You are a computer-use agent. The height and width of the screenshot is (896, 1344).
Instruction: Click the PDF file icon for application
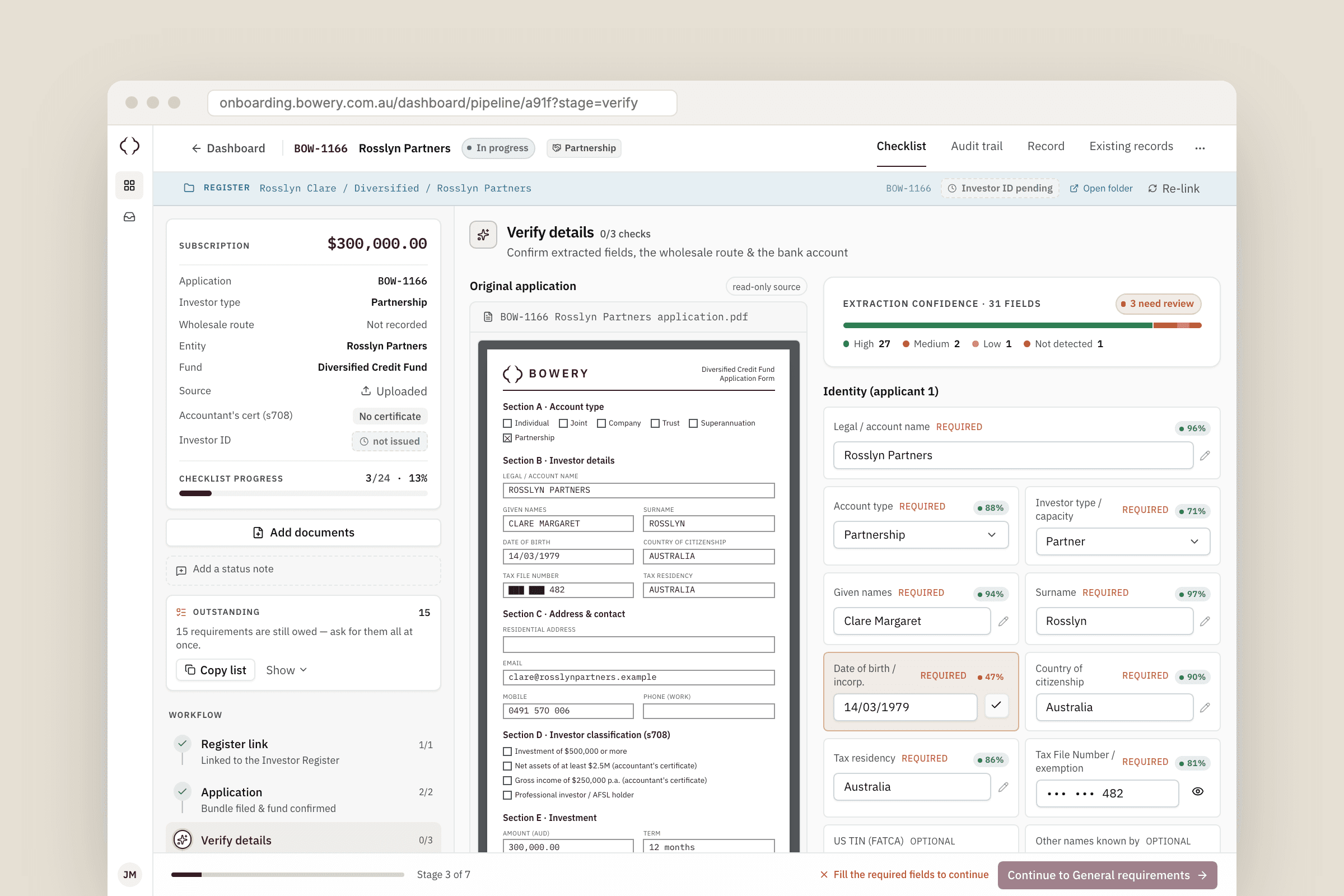coord(488,316)
